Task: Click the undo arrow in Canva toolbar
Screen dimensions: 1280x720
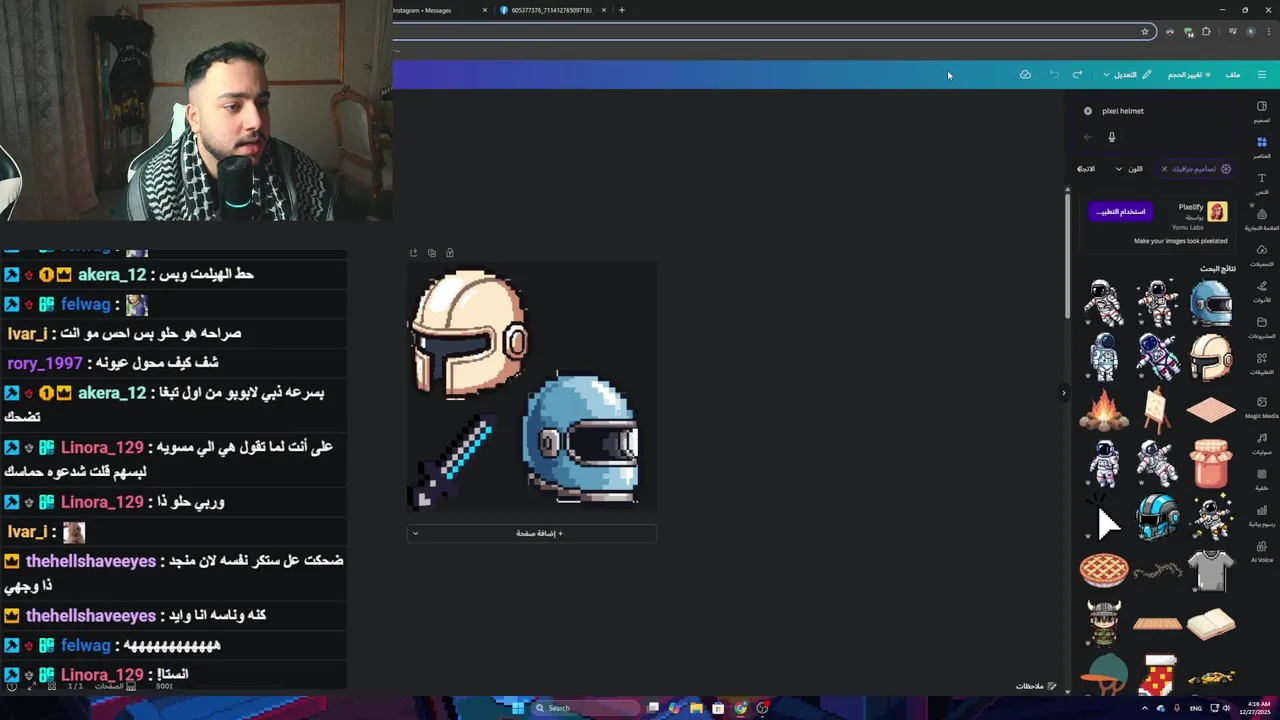Action: pyautogui.click(x=1054, y=75)
